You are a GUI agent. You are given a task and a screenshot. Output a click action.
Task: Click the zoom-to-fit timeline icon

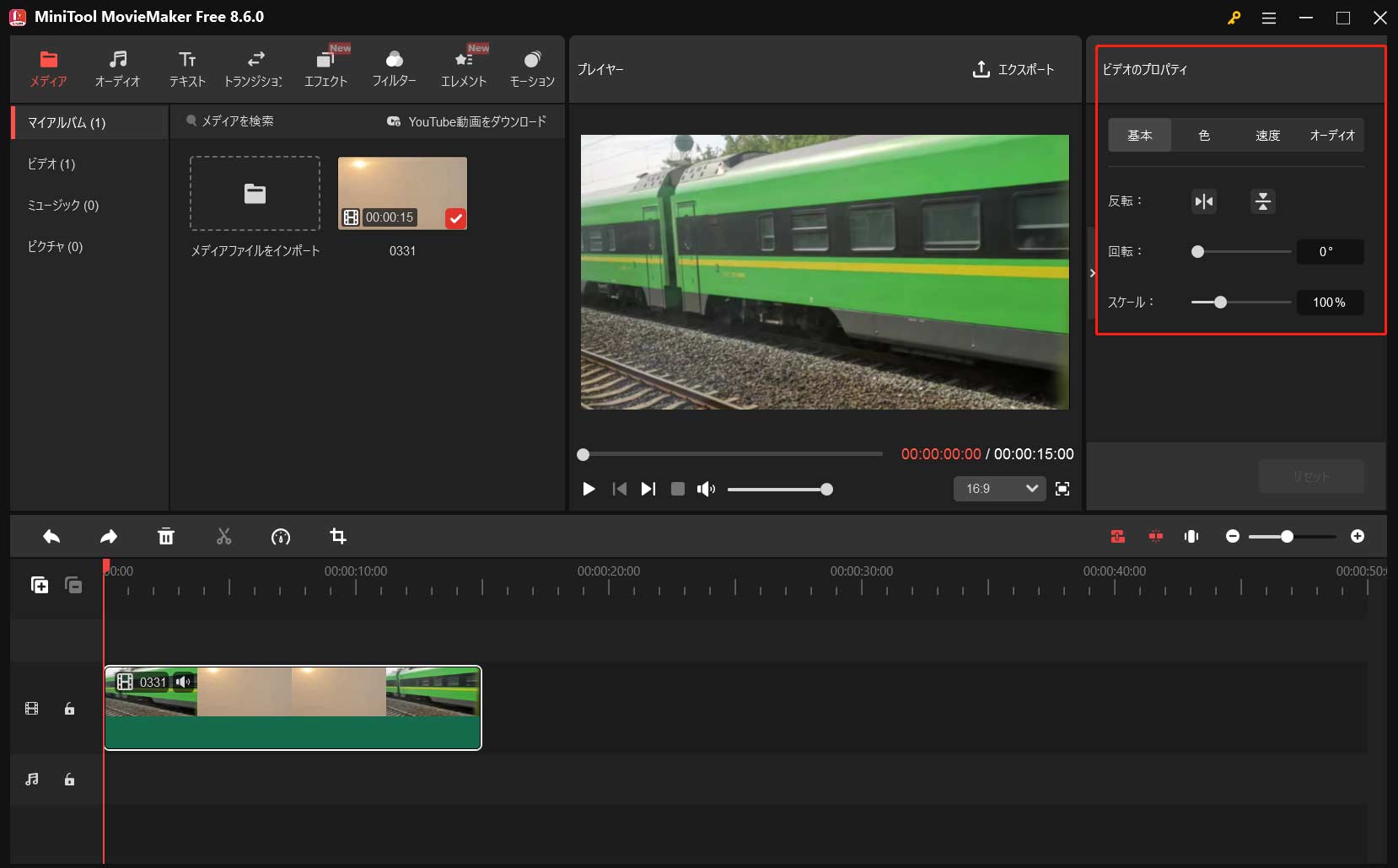pos(1191,537)
